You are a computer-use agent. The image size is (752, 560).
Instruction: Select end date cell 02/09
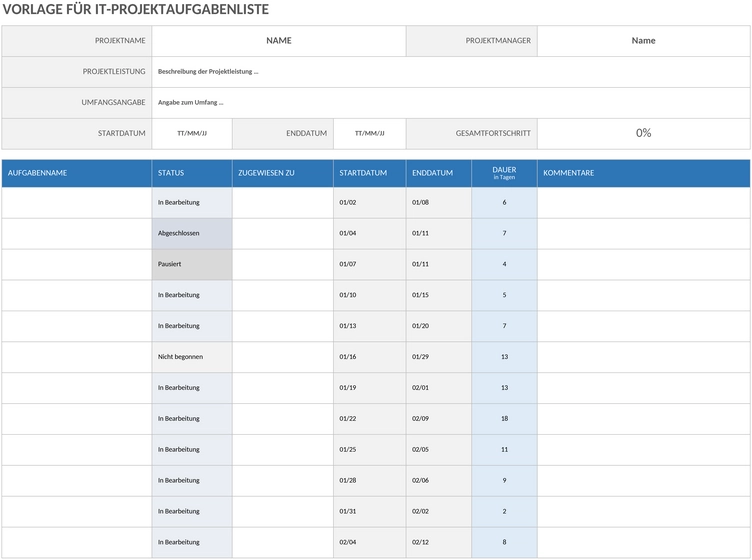click(x=439, y=419)
